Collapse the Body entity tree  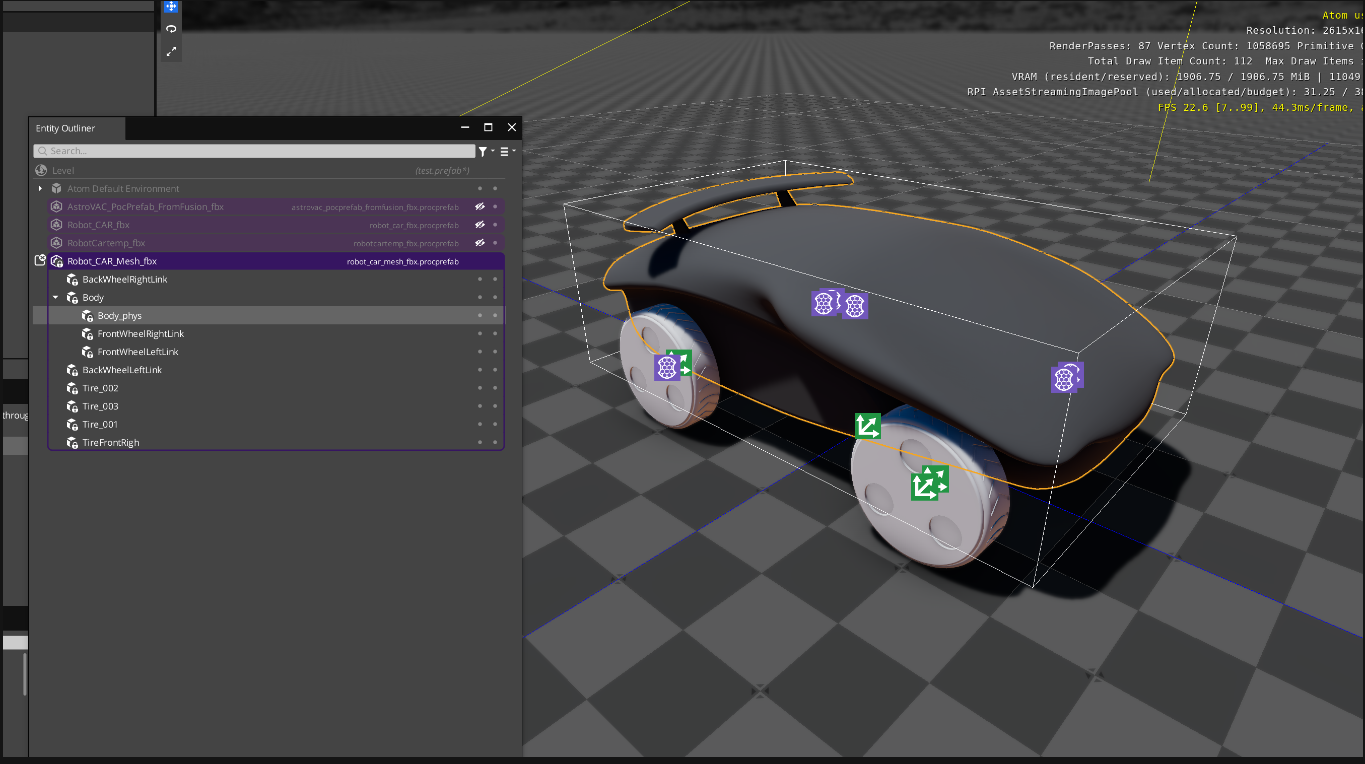(56, 298)
